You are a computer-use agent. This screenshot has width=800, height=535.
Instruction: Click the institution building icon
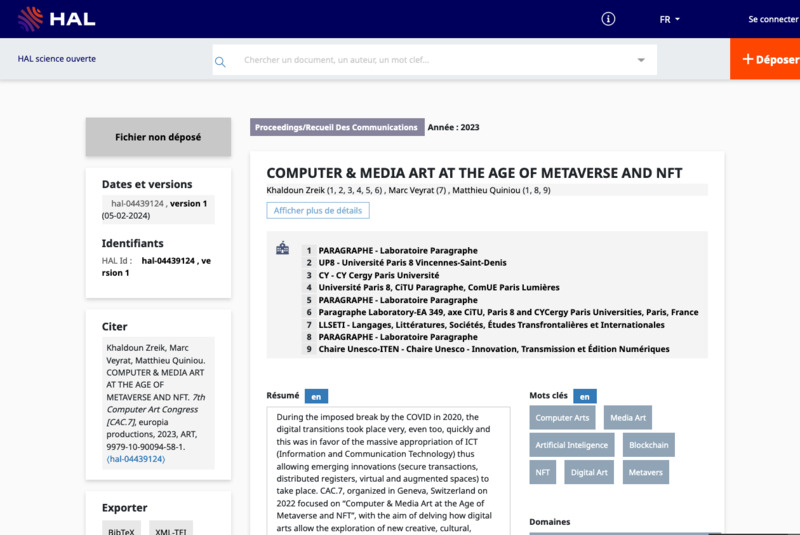(283, 248)
